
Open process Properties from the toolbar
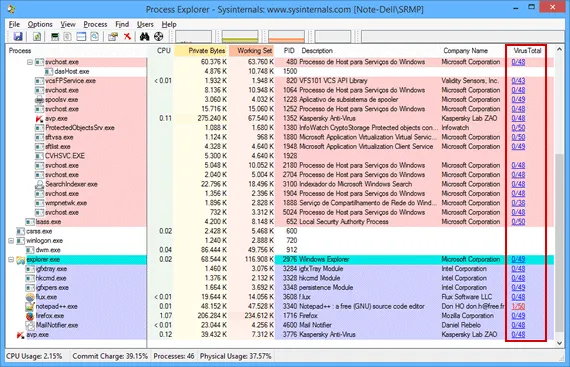pyautogui.click(x=113, y=36)
